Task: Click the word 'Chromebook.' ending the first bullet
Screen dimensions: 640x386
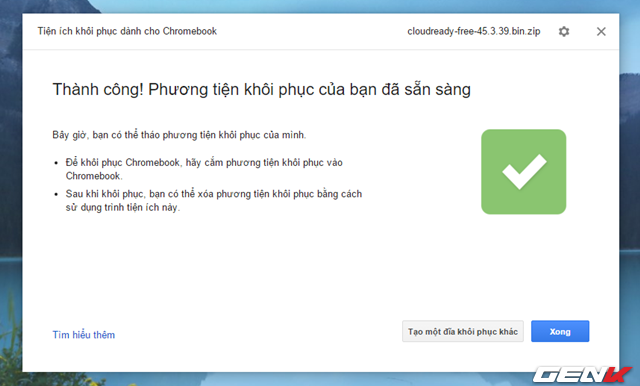Action: 94,176
